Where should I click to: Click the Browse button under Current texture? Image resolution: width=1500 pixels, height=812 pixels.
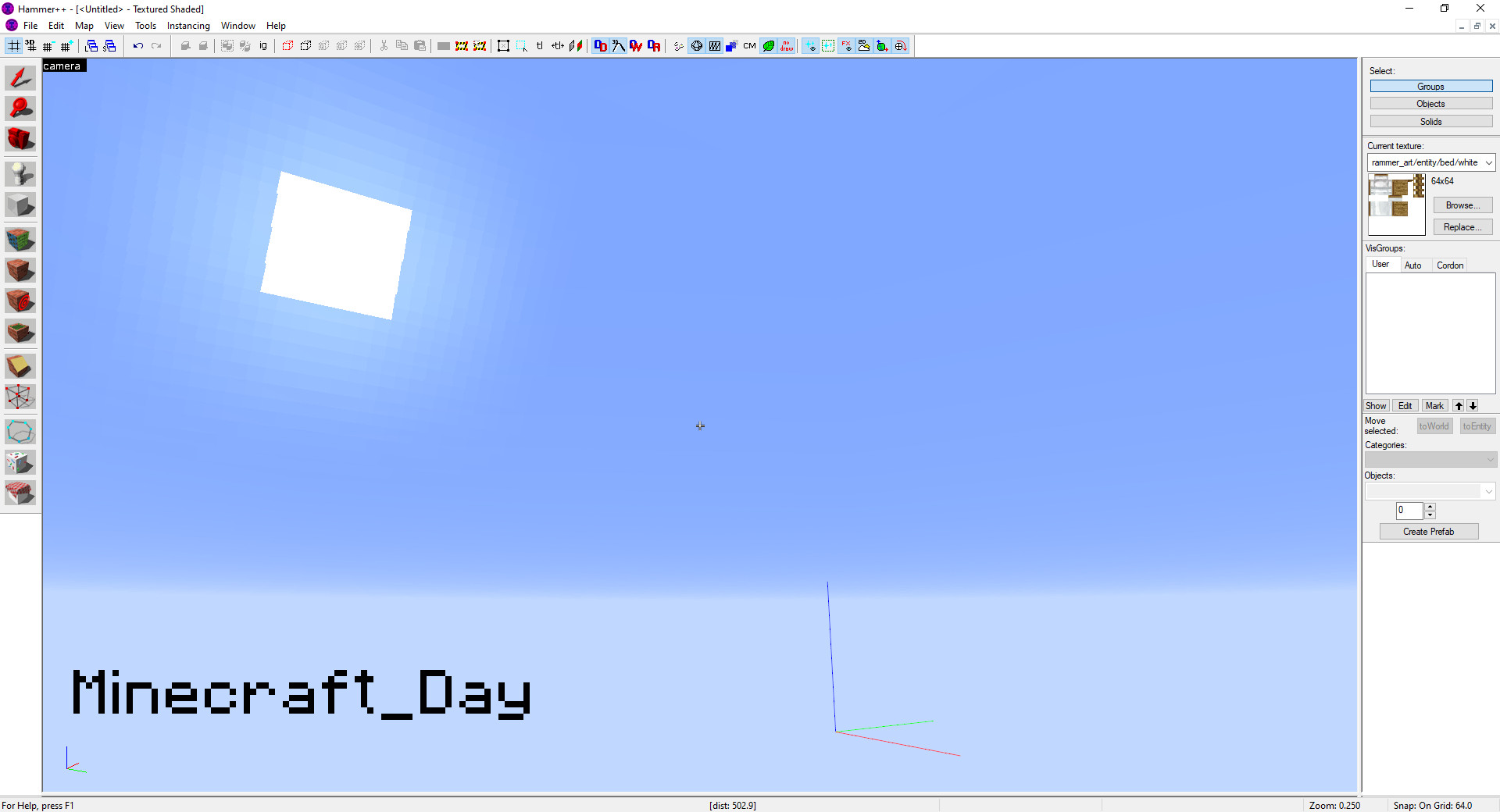(x=1462, y=205)
